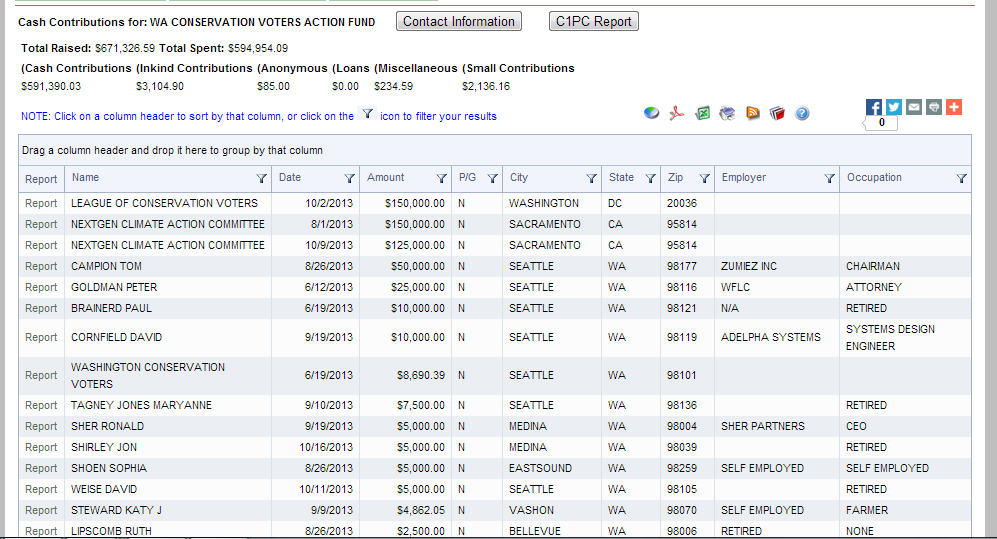Open the C1PC Report button

(593, 21)
